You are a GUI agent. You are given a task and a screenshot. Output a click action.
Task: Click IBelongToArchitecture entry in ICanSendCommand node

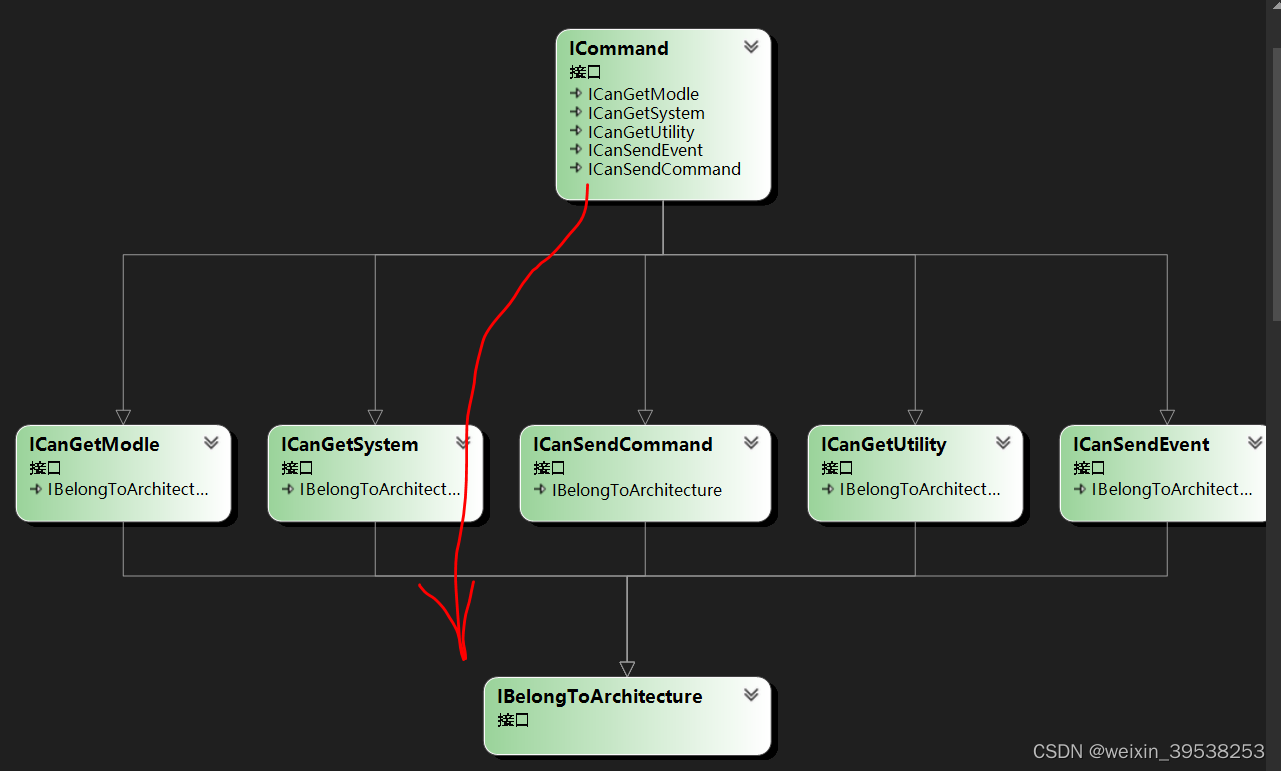point(636,490)
